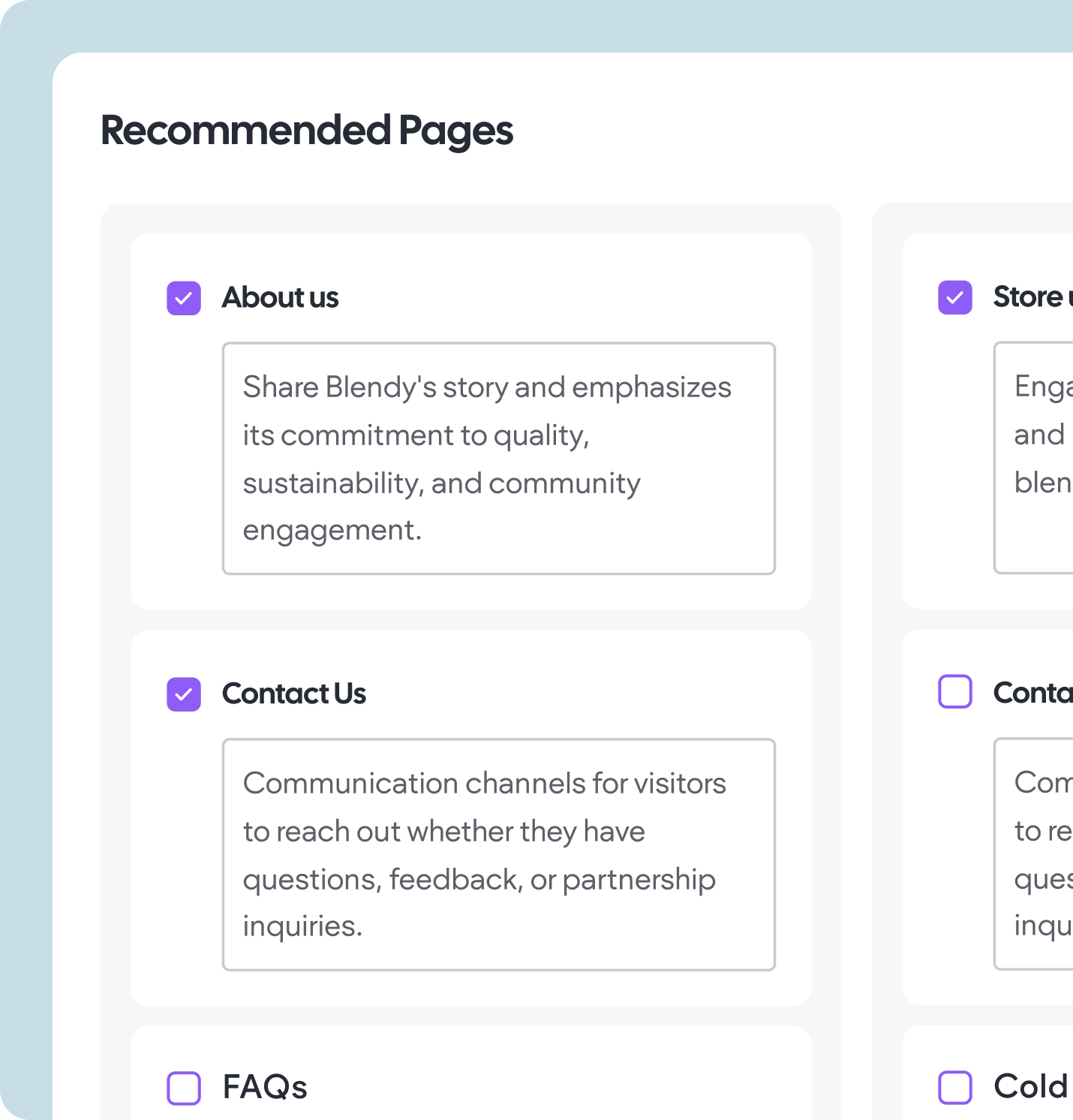This screenshot has height=1120, width=1073.
Task: Focus second column's cut-off description box under Conta
Action: [1034, 854]
